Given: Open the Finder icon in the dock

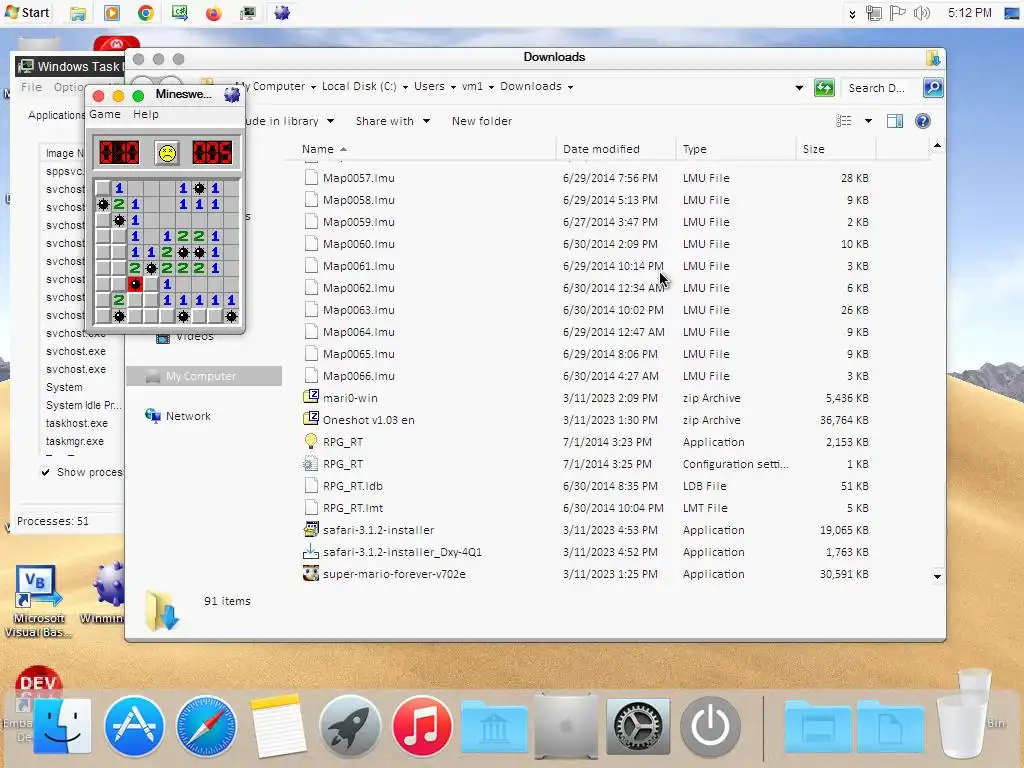Looking at the screenshot, I should click(x=62, y=726).
